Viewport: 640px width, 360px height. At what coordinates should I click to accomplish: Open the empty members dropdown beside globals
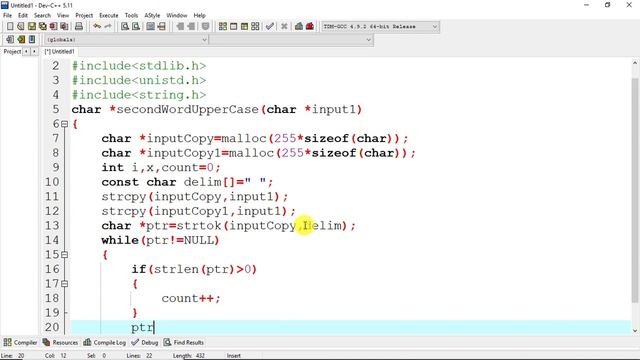291,40
